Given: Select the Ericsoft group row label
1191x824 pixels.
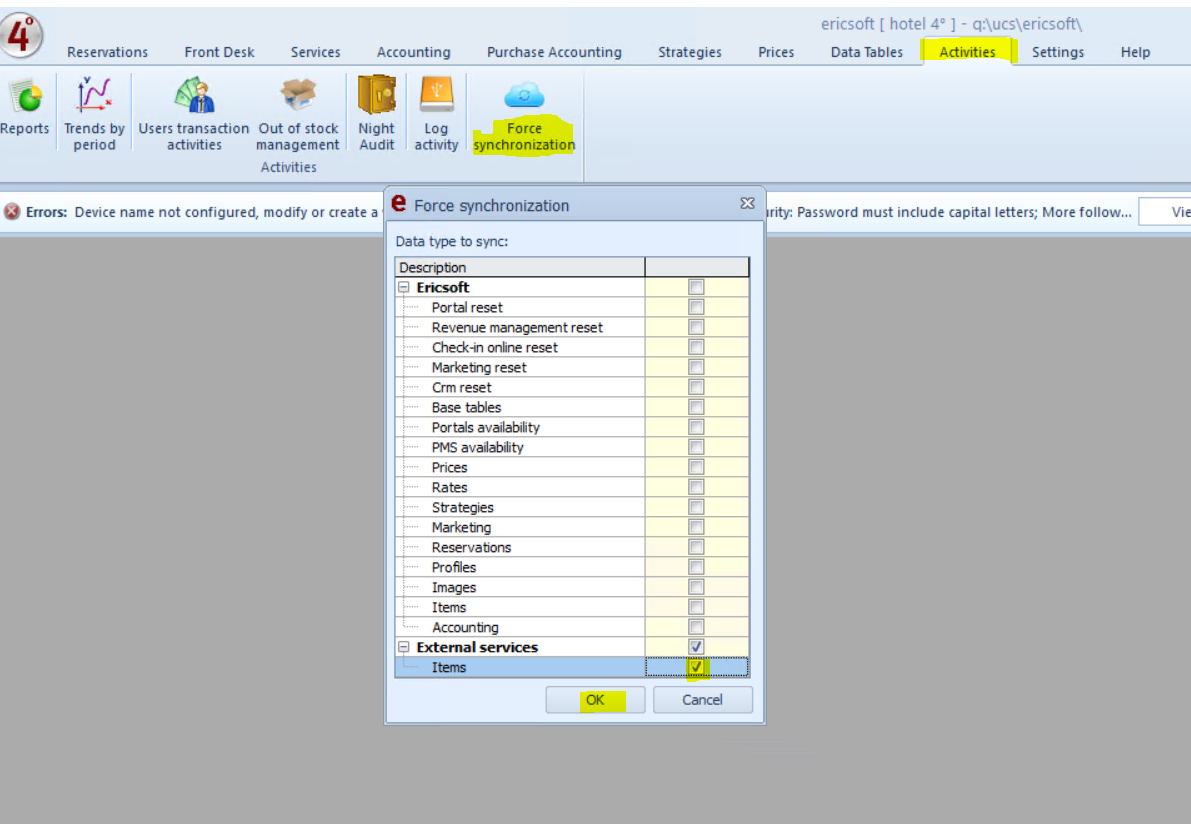Looking at the screenshot, I should pos(443,287).
